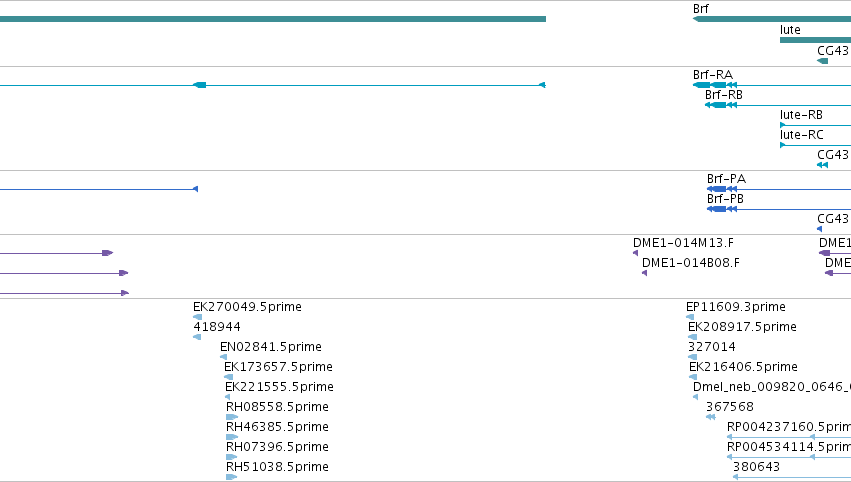Click the 367568 double-arrow feature
This screenshot has height=482, width=851.
(x=711, y=417)
